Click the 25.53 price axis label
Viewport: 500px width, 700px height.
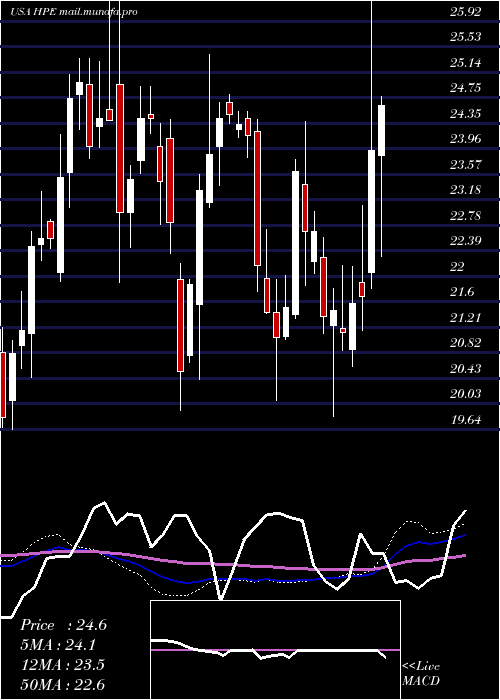coord(466,37)
